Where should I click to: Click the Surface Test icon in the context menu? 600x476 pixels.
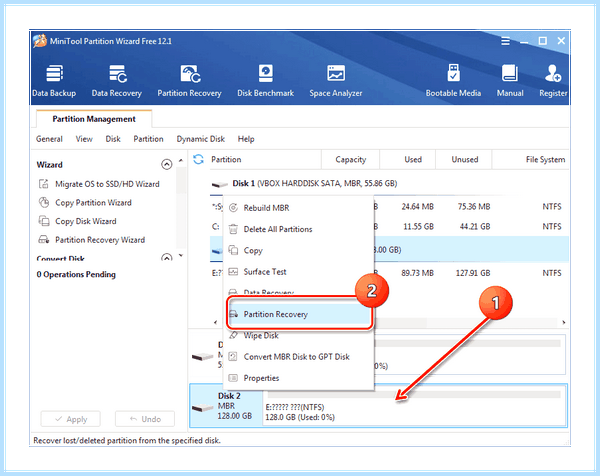pyautogui.click(x=233, y=272)
